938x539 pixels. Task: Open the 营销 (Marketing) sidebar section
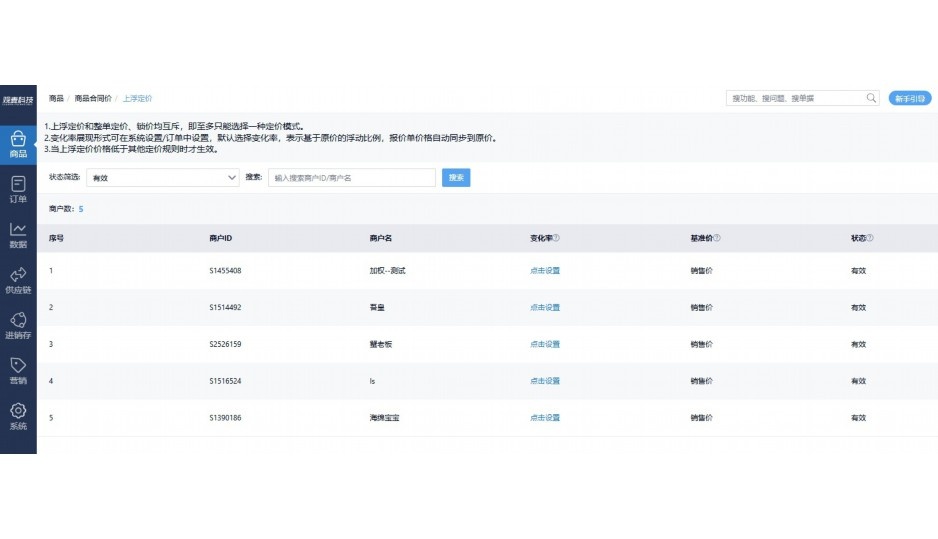(x=18, y=371)
